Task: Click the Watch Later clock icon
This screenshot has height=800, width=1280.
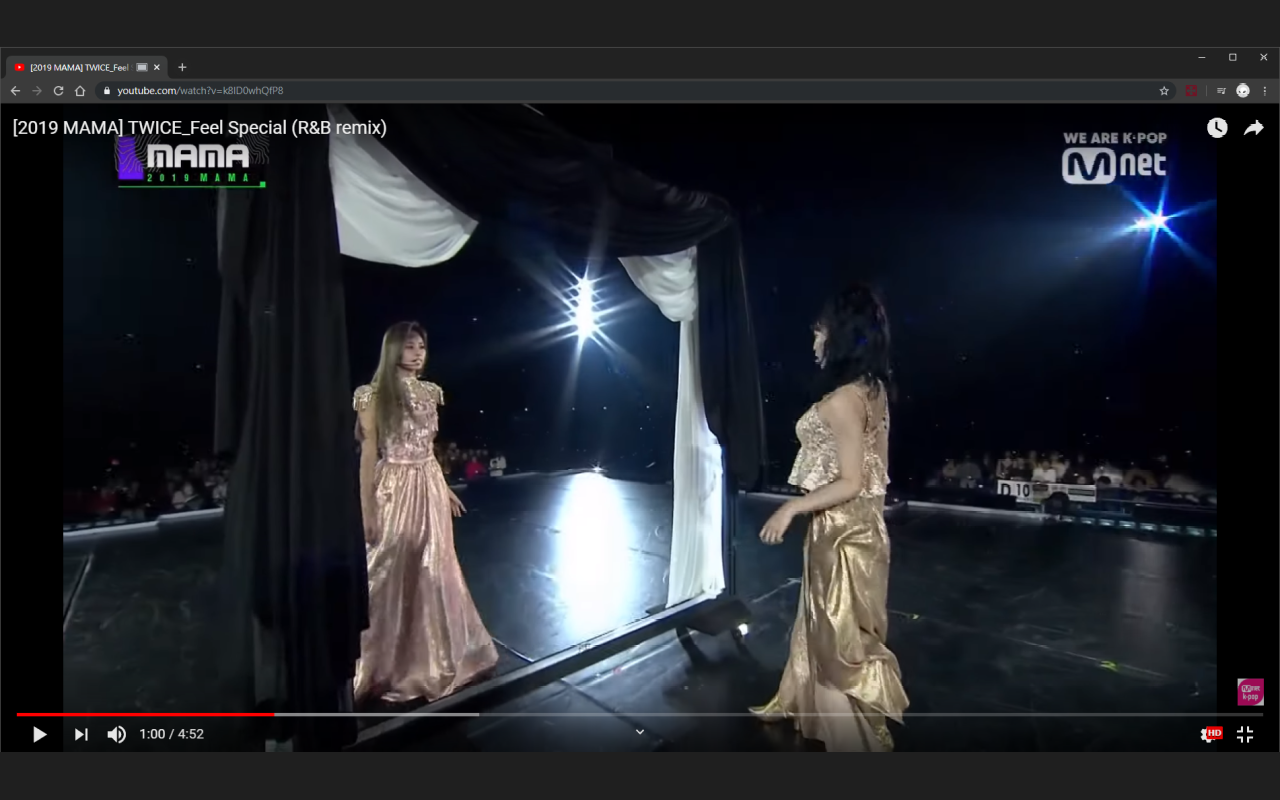Action: 1217,128
